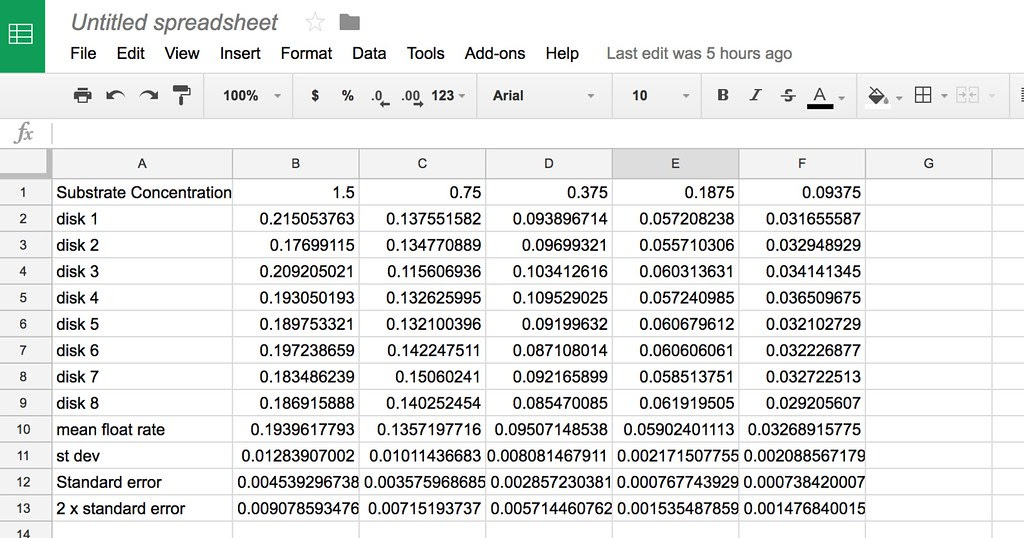This screenshot has height=538, width=1024.
Task: Click the cell containing 0.215053763
Action: [295, 219]
